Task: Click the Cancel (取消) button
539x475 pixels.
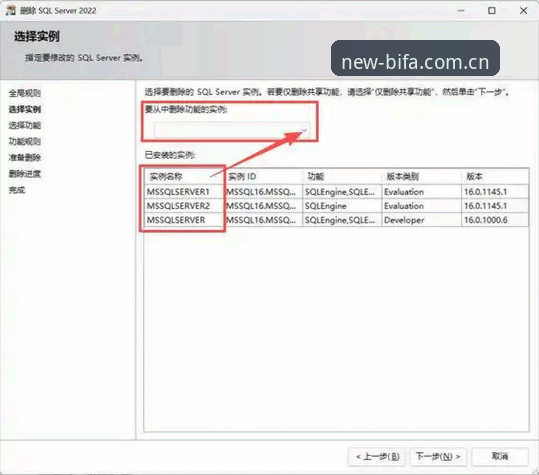Action: [500, 456]
